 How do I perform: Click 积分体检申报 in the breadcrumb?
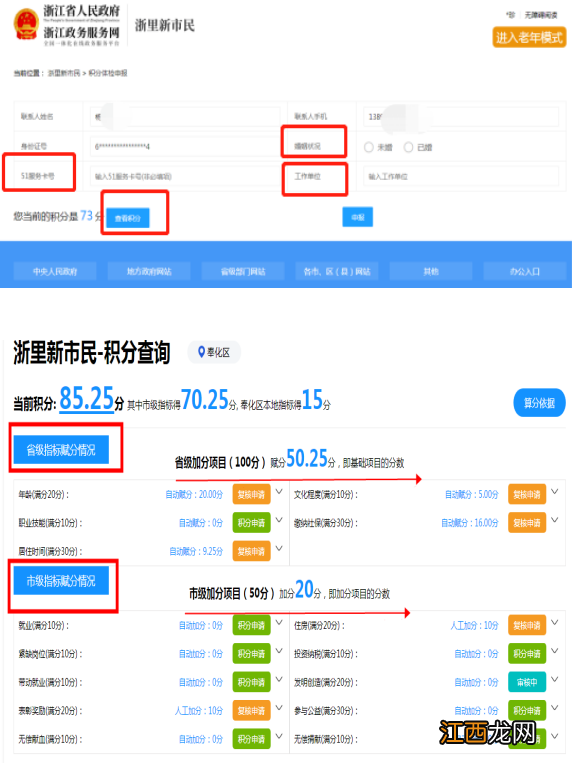point(107,73)
